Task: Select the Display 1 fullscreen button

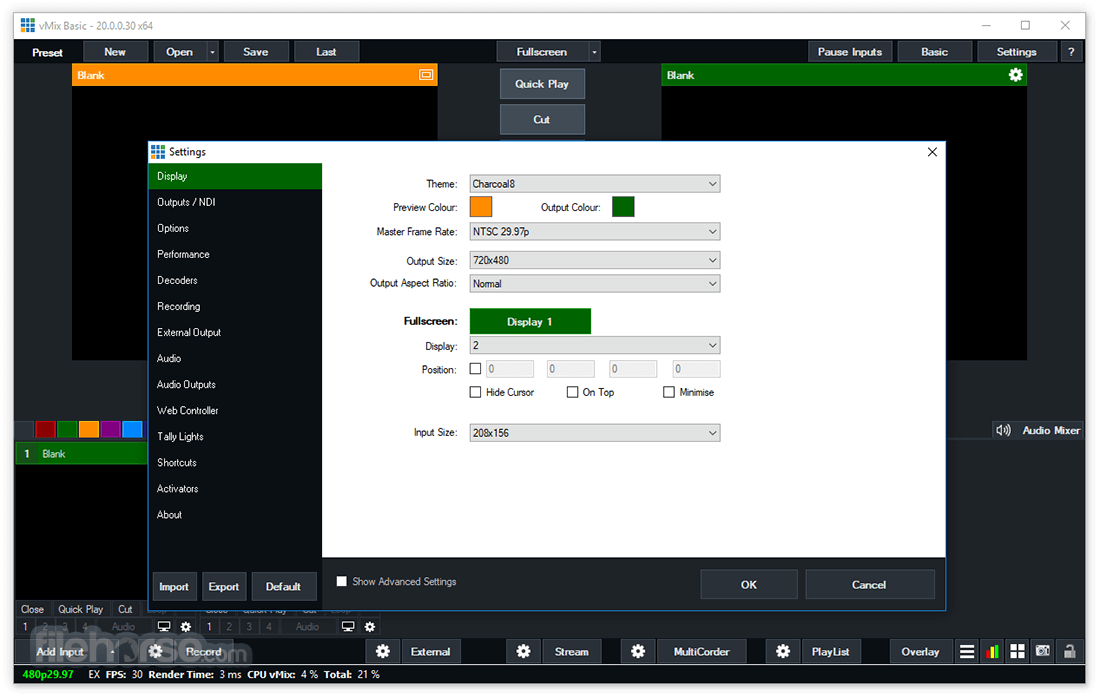Action: coord(530,321)
